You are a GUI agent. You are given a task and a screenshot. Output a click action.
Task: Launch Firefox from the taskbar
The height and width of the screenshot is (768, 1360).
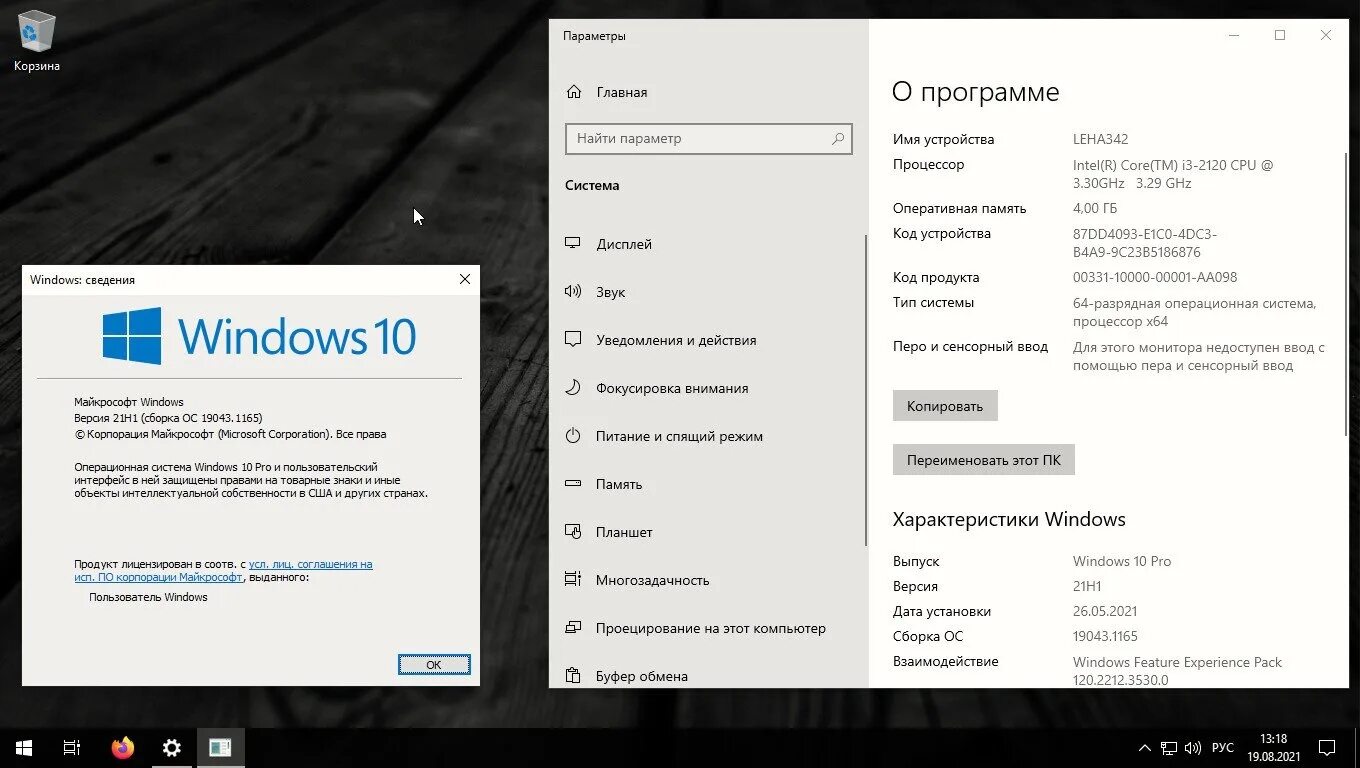click(x=122, y=748)
